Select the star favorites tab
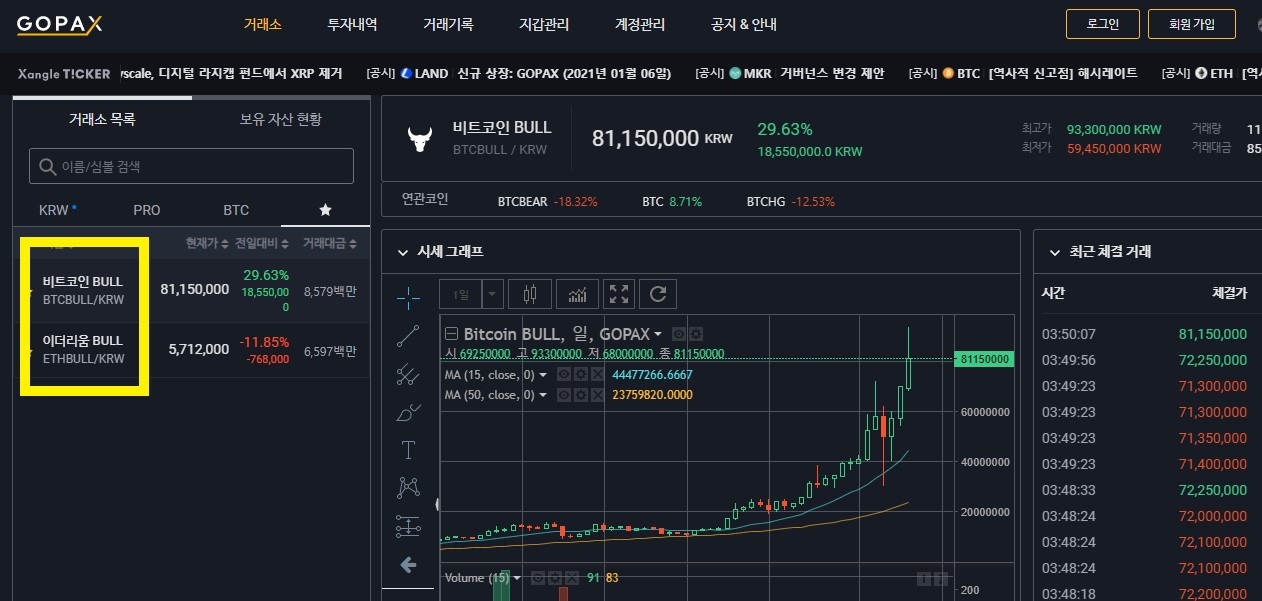The width and height of the screenshot is (1262, 601). pyautogui.click(x=325, y=210)
